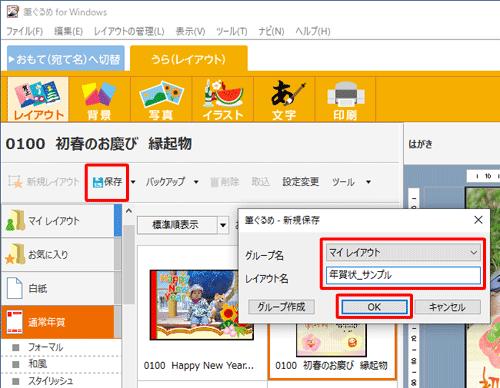Screen dimensions: 500x388
Task: Click the Happy New Year layout thumbnail
Action: tap(201, 305)
